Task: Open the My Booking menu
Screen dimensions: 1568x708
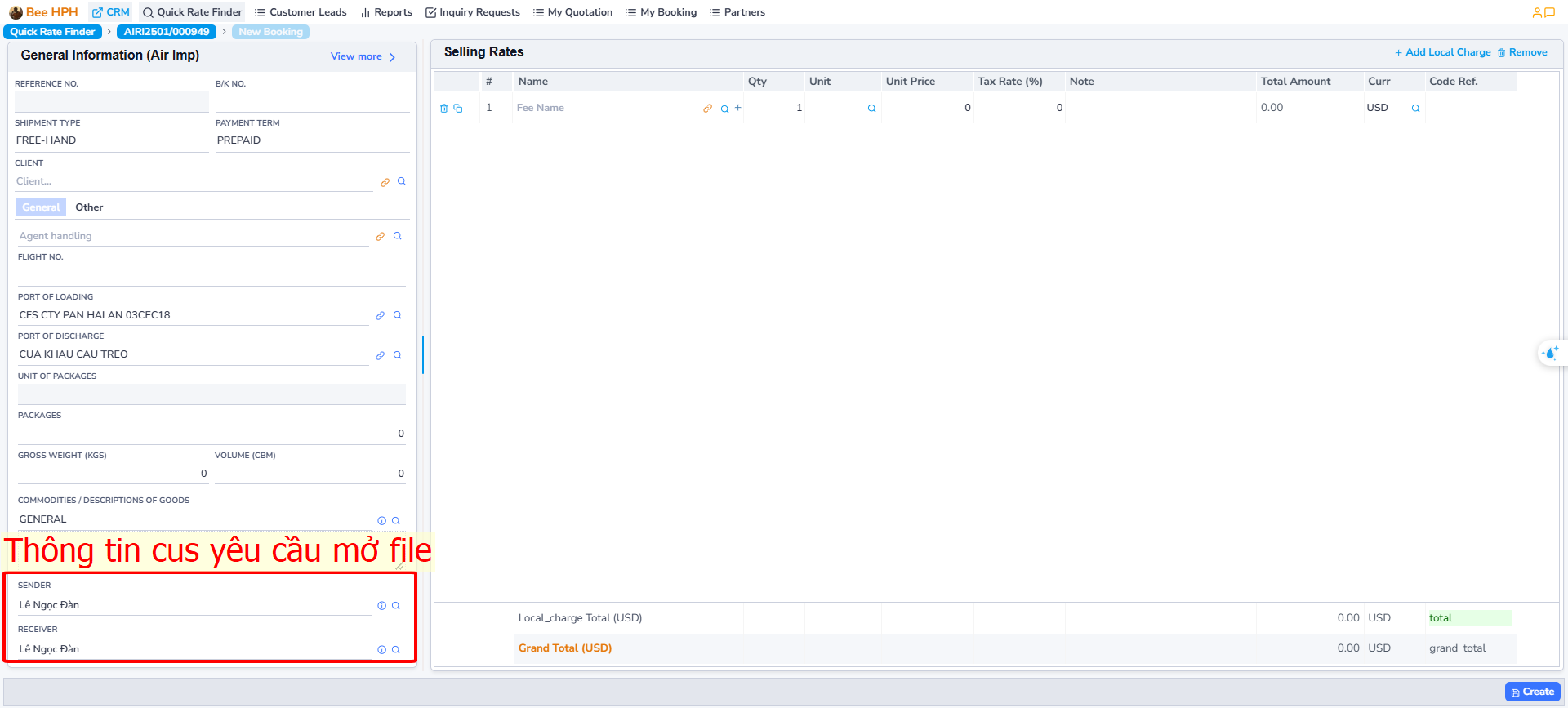Action: [661, 12]
